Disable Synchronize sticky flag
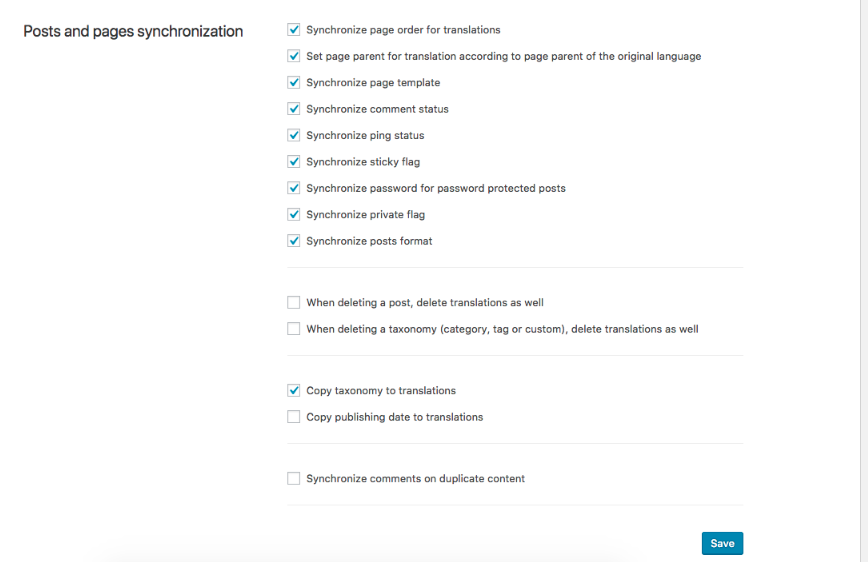 coord(294,162)
